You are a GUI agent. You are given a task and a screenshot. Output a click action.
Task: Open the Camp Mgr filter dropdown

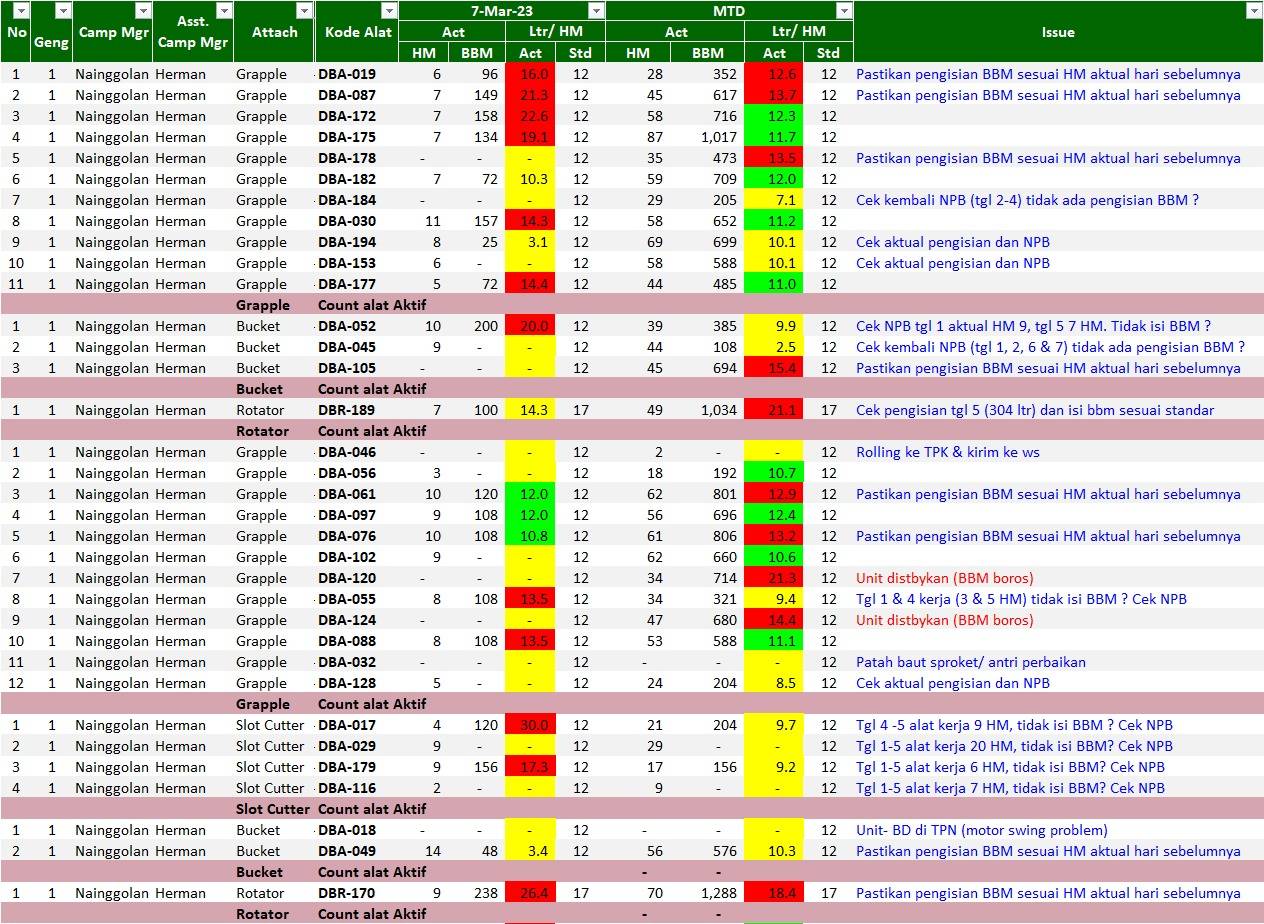(143, 11)
